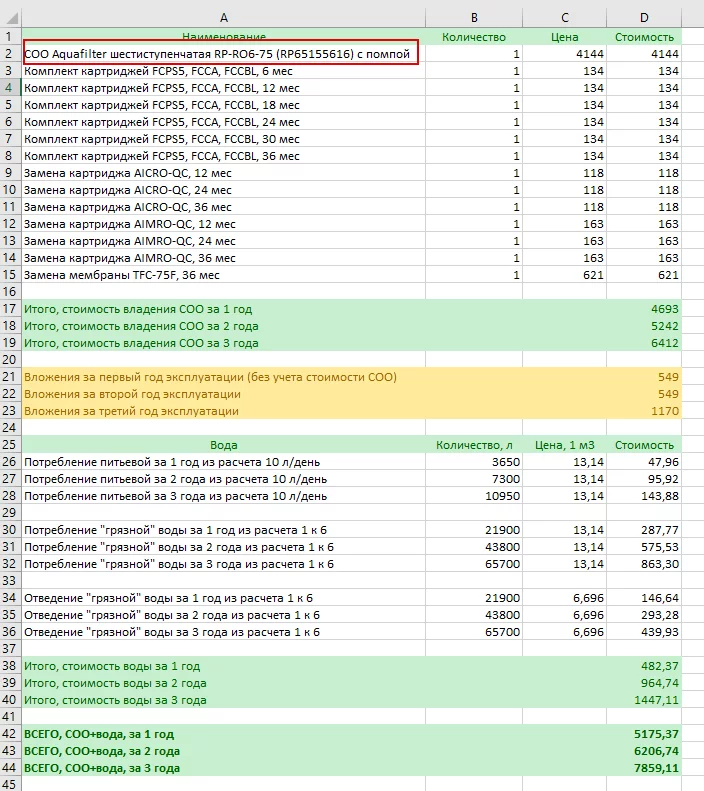Select 'Комплект картриджей FCPS5, FCCA, FCCBL, 36 мес'
The width and height of the screenshot is (704, 791).
223,156
